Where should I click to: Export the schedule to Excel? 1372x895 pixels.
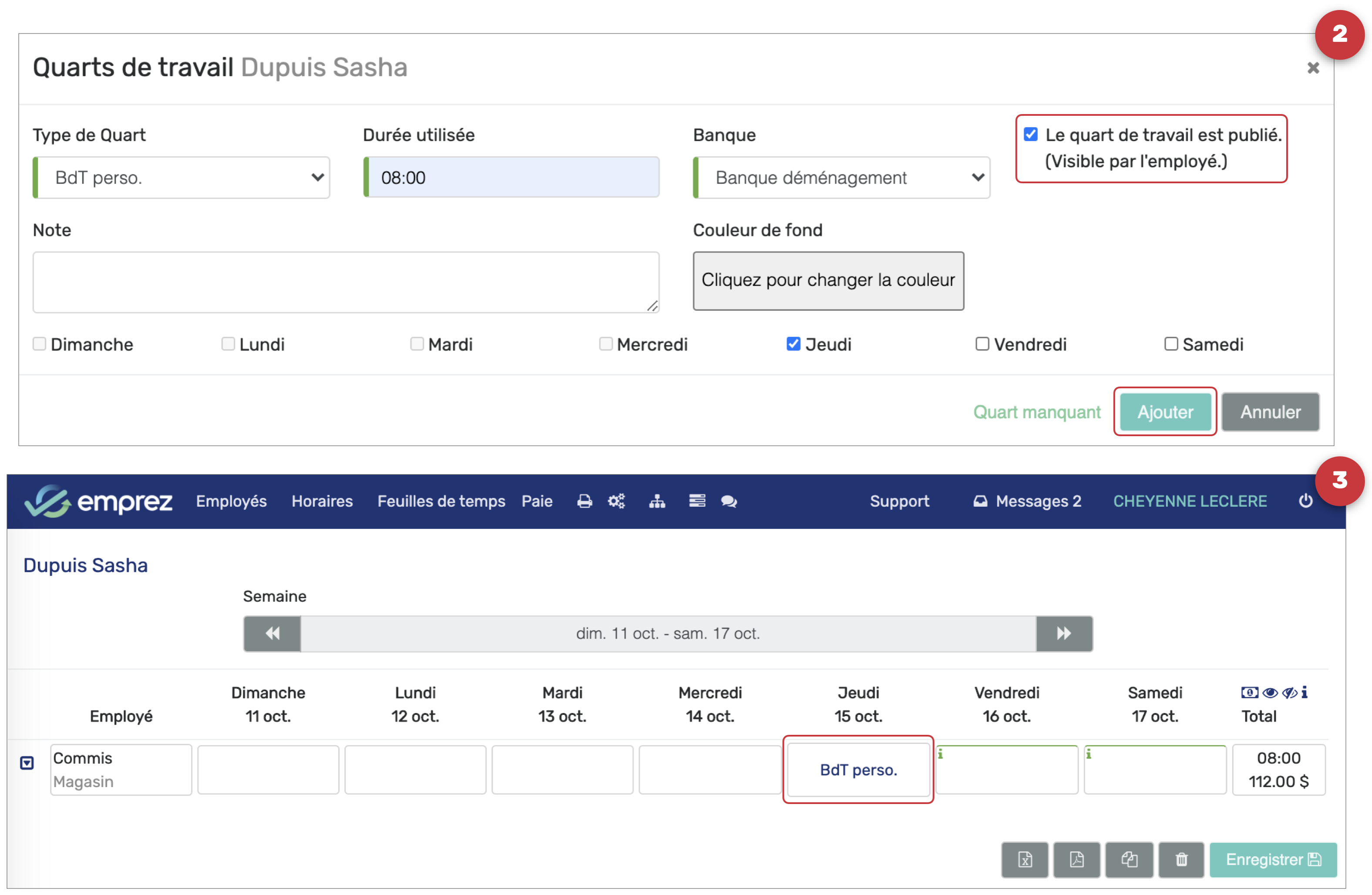(x=1024, y=859)
